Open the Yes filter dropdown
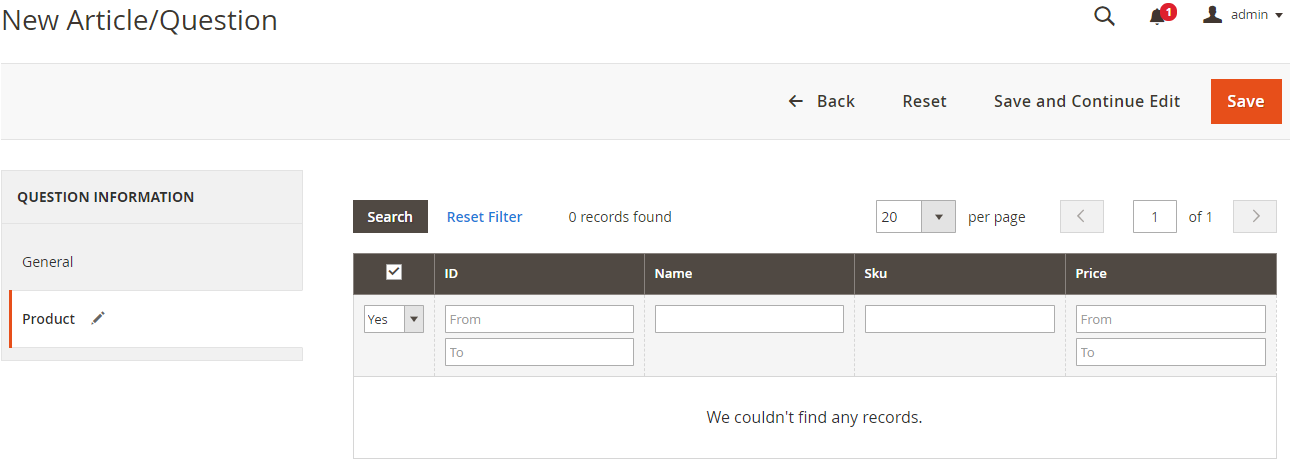The image size is (1290, 464). pyautogui.click(x=393, y=319)
